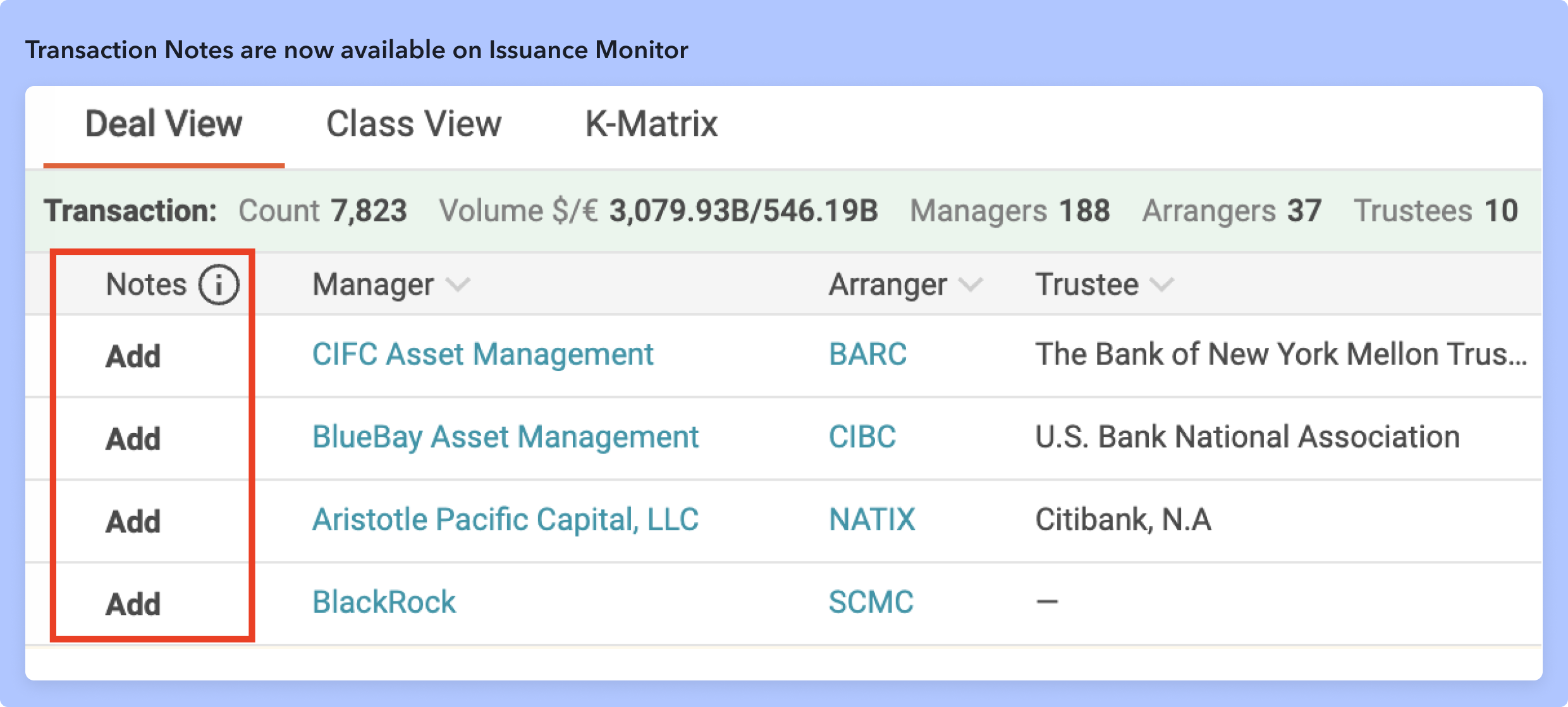Select the Bank of New York Mellon trustee cell

click(x=1280, y=354)
